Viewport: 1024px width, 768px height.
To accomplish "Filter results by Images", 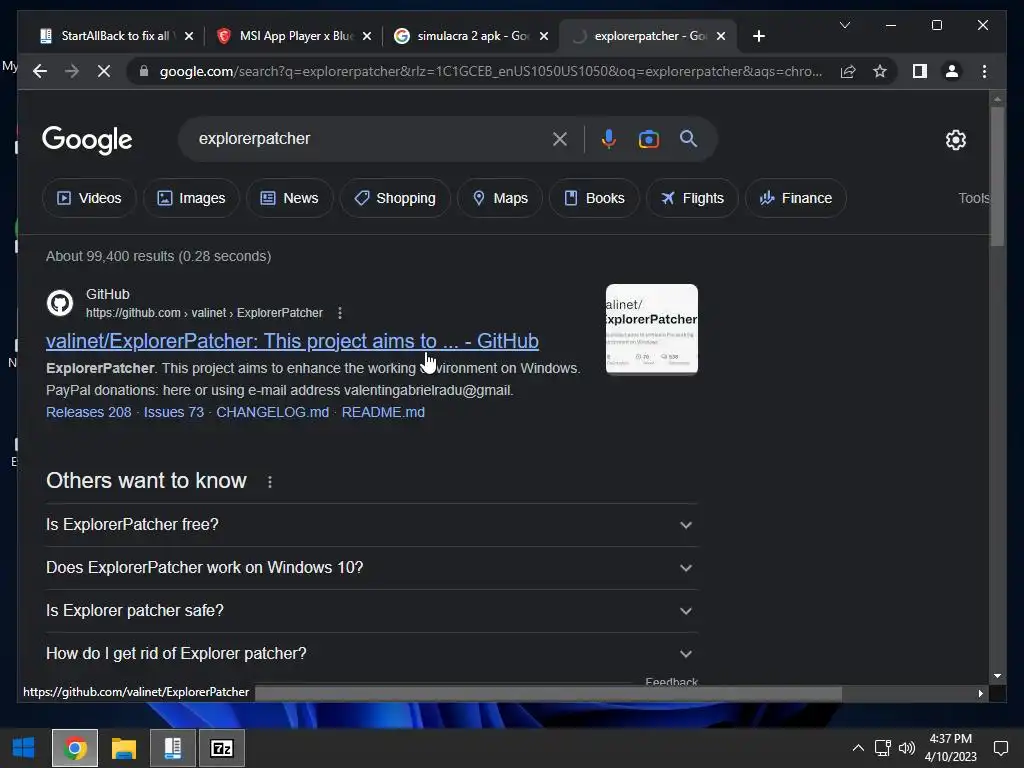I will (191, 198).
